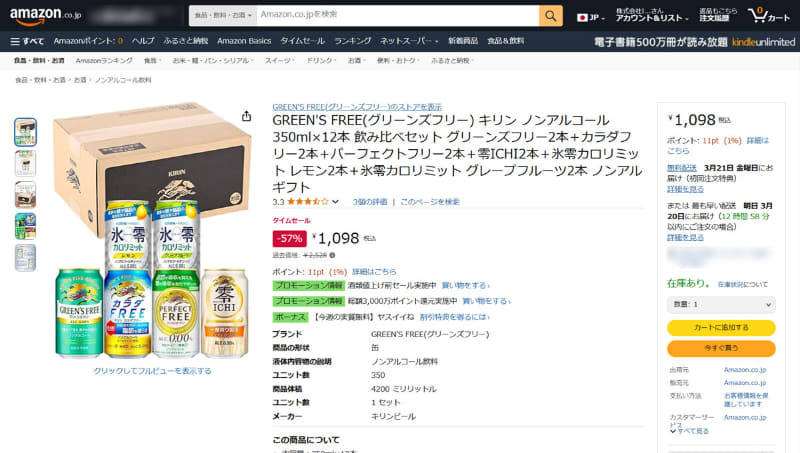Go to Amazon.co.jp home logo
Screen dimensions: 800x453
45,15
